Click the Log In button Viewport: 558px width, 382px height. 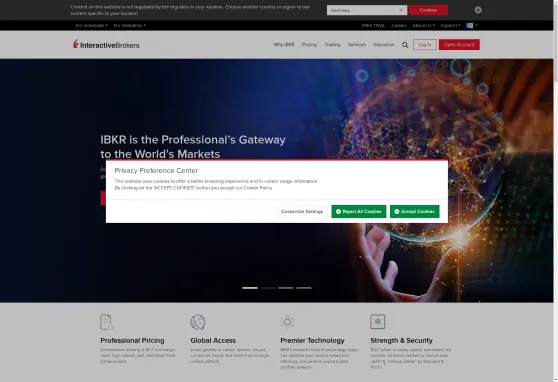pos(425,45)
